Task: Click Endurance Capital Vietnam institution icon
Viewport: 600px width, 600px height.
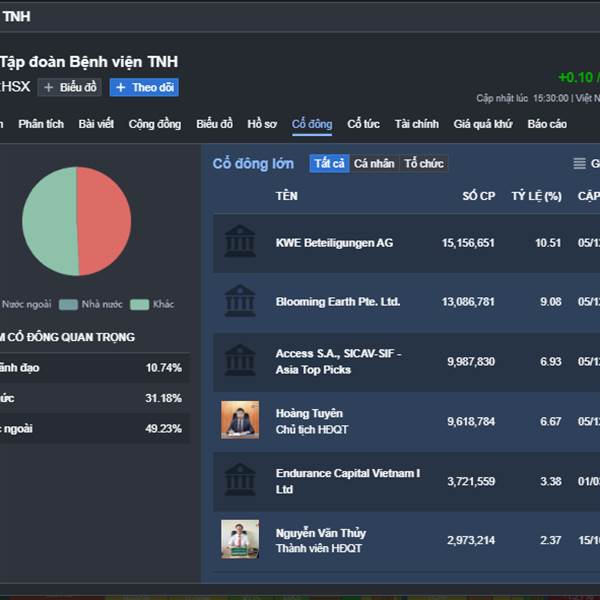Action: (240, 479)
